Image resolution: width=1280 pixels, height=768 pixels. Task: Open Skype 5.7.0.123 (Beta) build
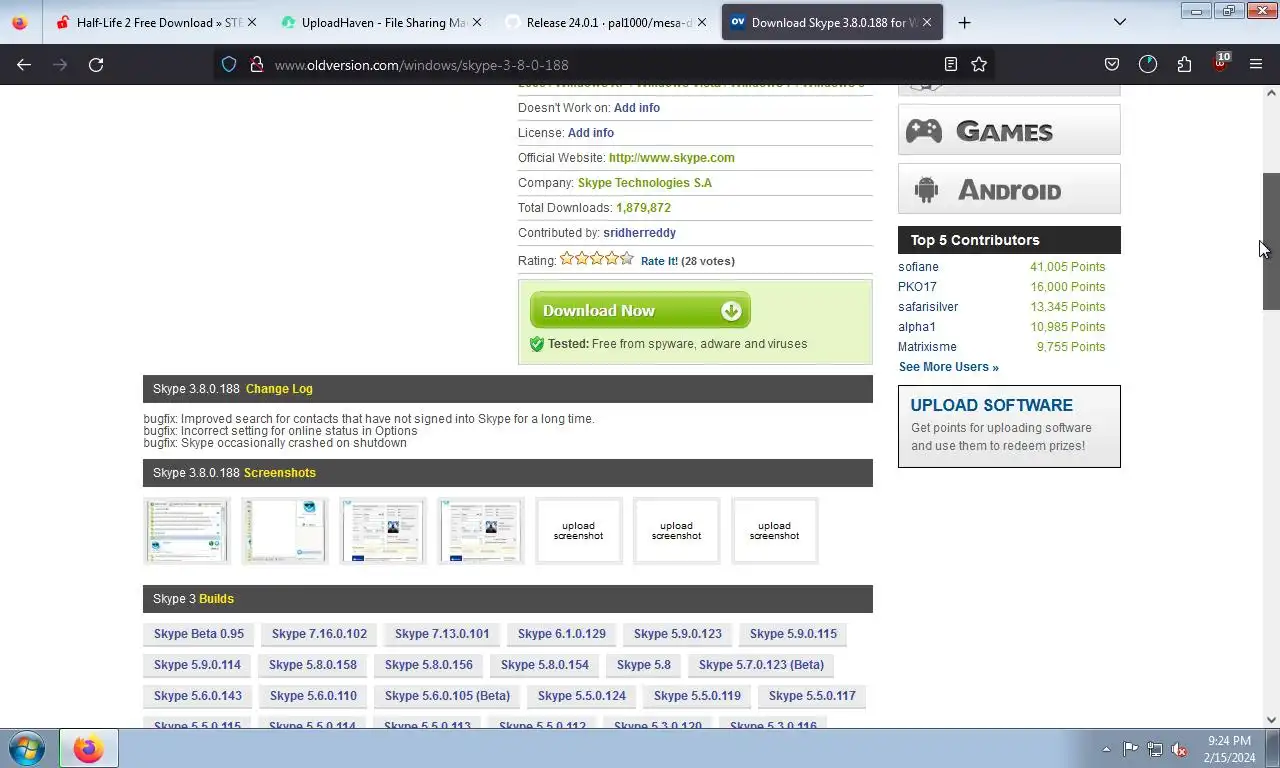point(761,665)
